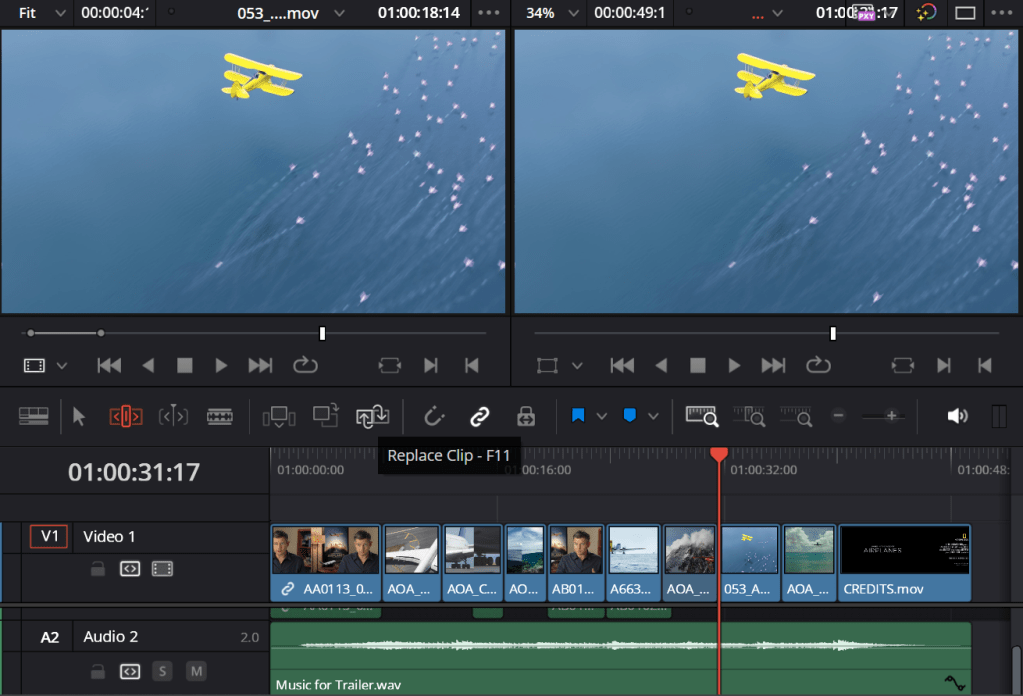Select the Blade Edit Mode tool

(x=220, y=416)
